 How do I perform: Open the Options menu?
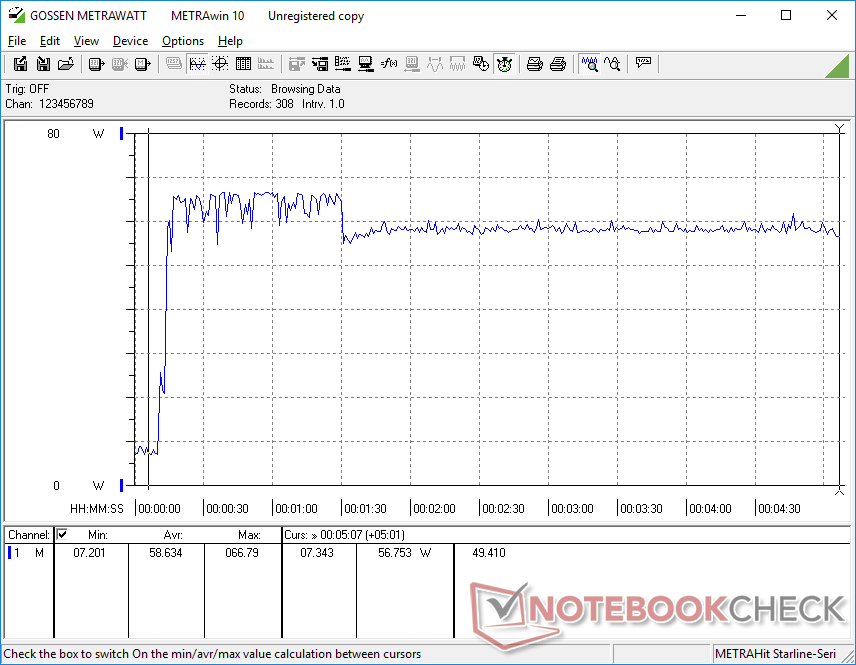coord(183,41)
